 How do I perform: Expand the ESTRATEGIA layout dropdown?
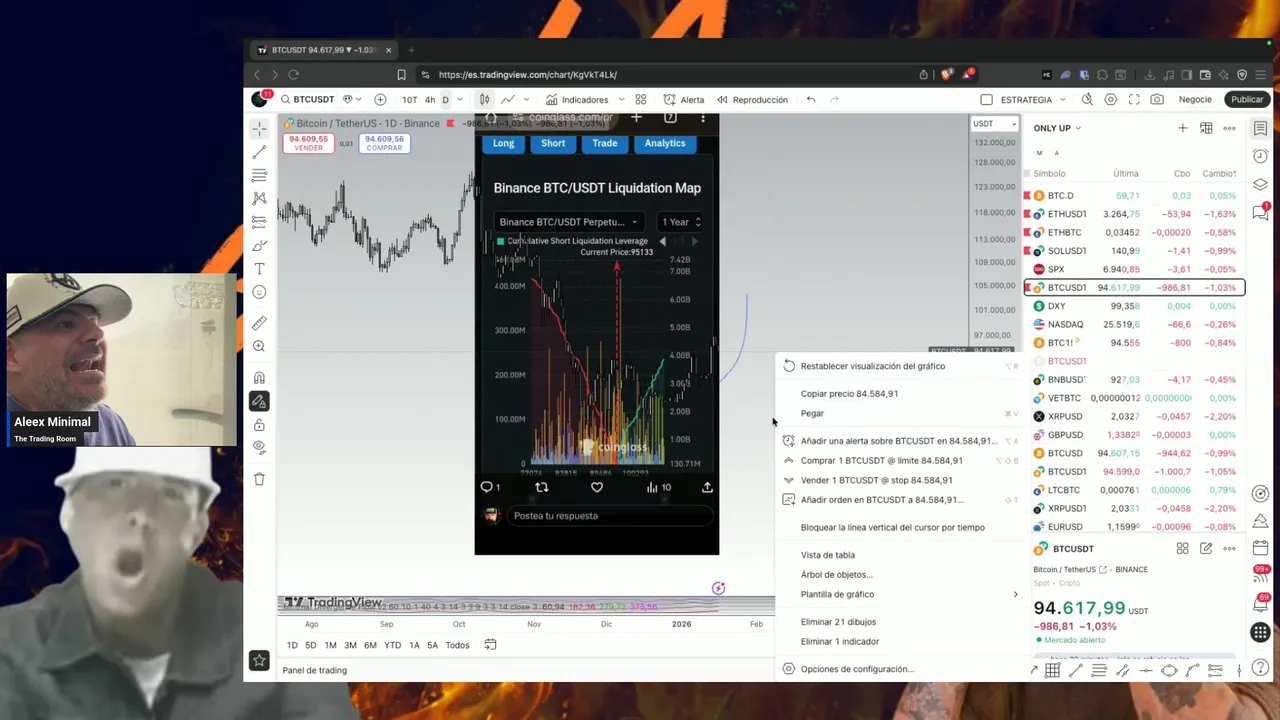pyautogui.click(x=1062, y=99)
